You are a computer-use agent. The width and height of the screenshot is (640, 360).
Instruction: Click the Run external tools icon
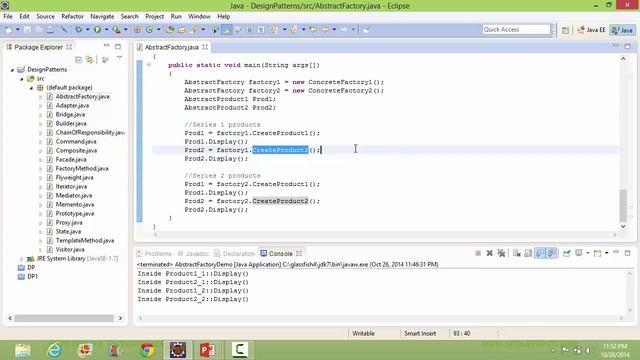point(117,30)
